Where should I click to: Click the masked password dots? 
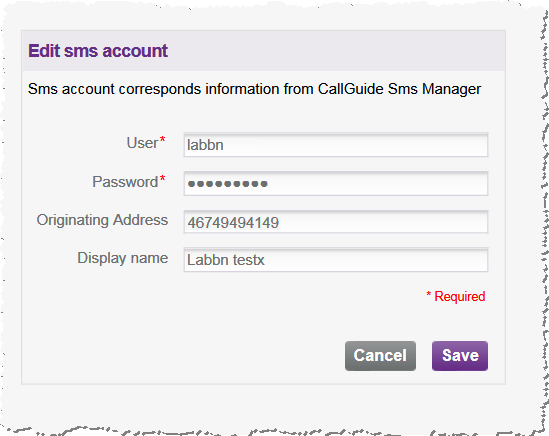pos(228,184)
